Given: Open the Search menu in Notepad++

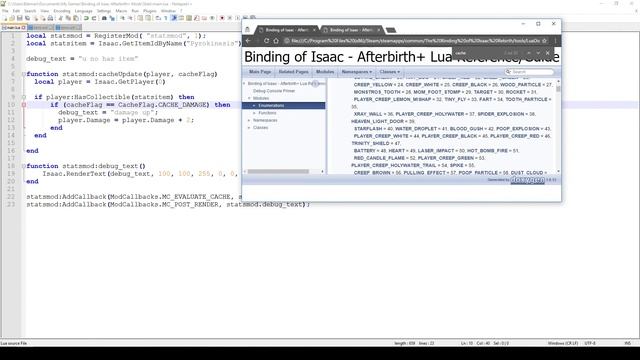Looking at the screenshot, I should pyautogui.click(x=30, y=11).
